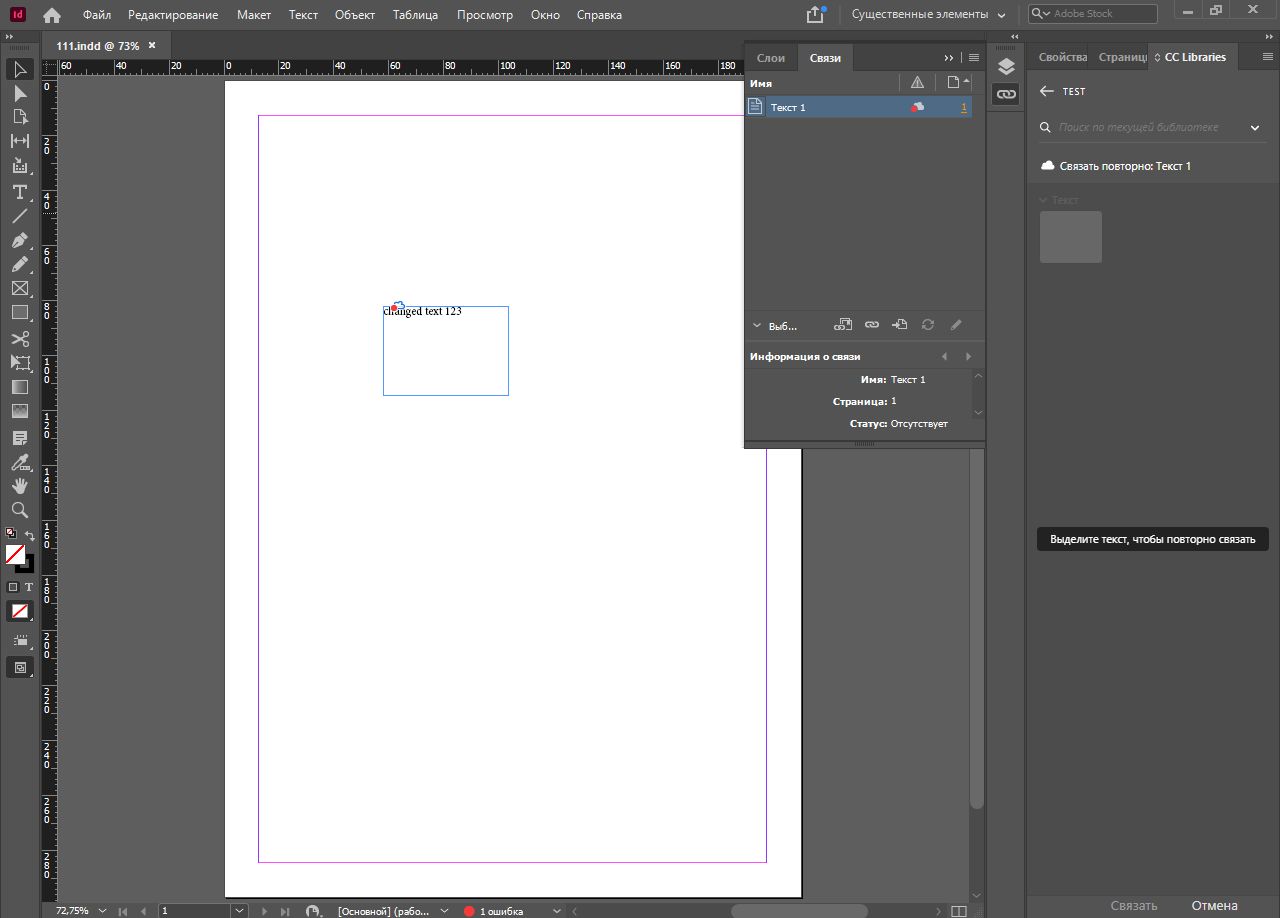Collapse the Выб... section chevron
Viewport: 1280px width, 918px height.
(757, 325)
